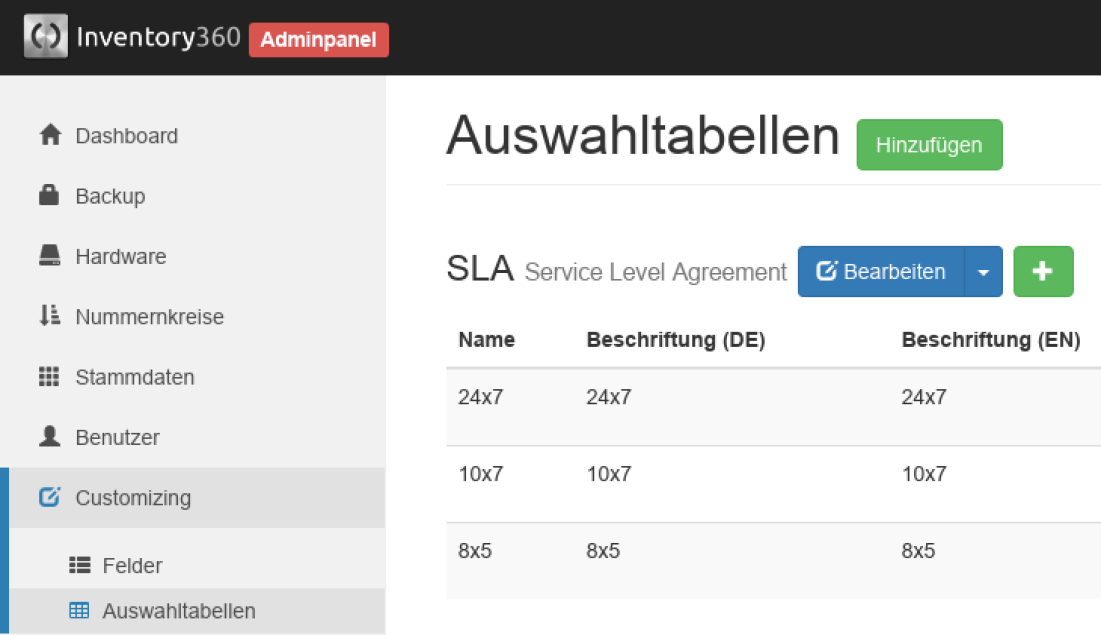This screenshot has height=635, width=1101.
Task: Open the Auswahltabellen submenu item
Action: pyautogui.click(x=179, y=610)
